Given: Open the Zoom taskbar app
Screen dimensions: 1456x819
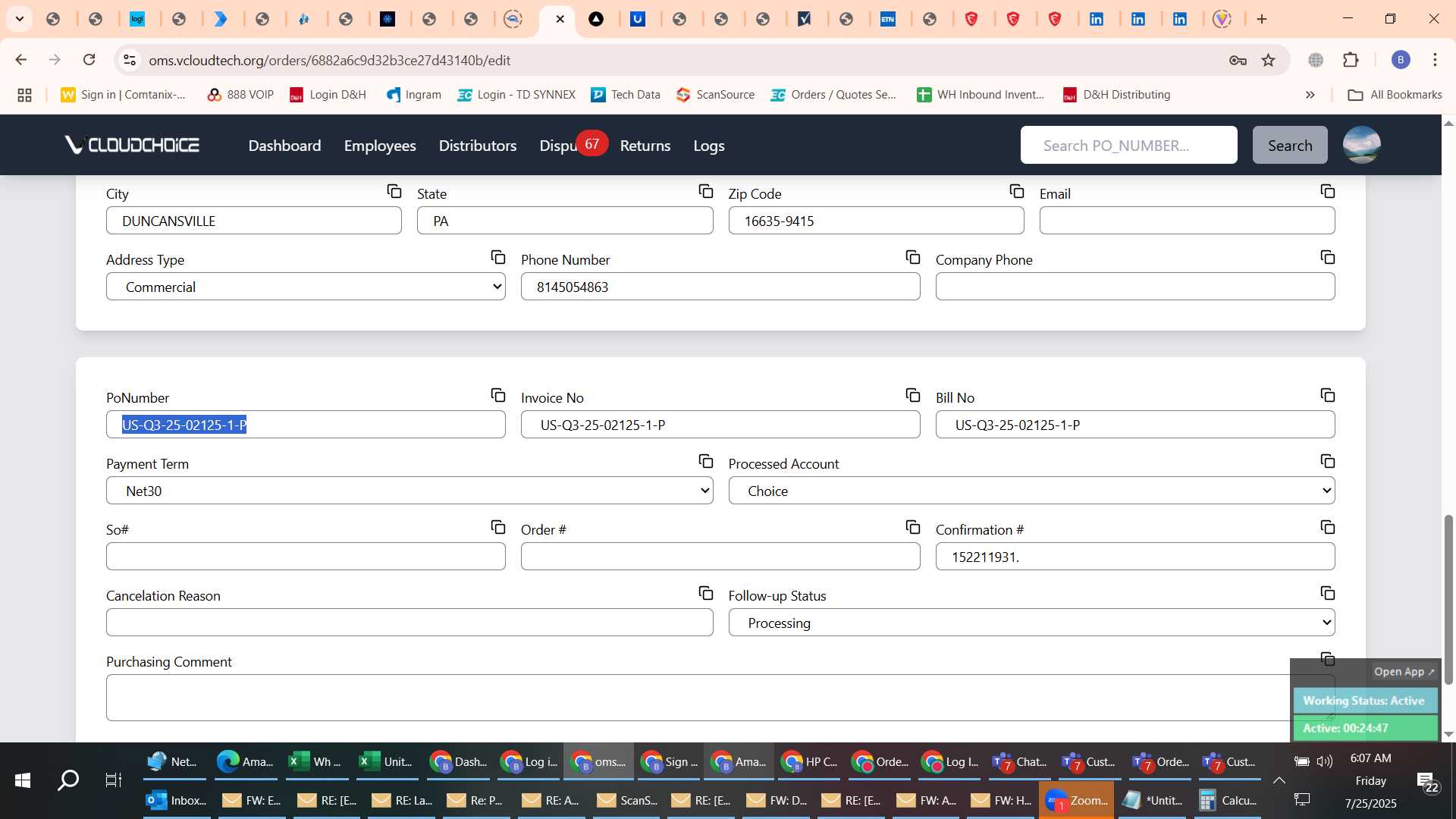Looking at the screenshot, I should tap(1077, 800).
